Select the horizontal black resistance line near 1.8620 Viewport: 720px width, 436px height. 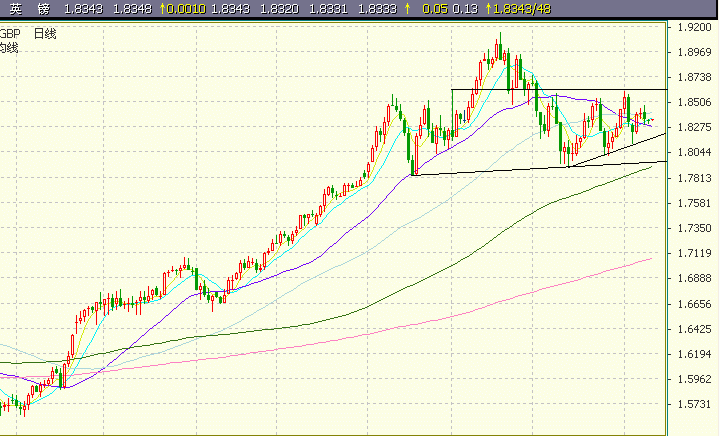[x=559, y=89]
